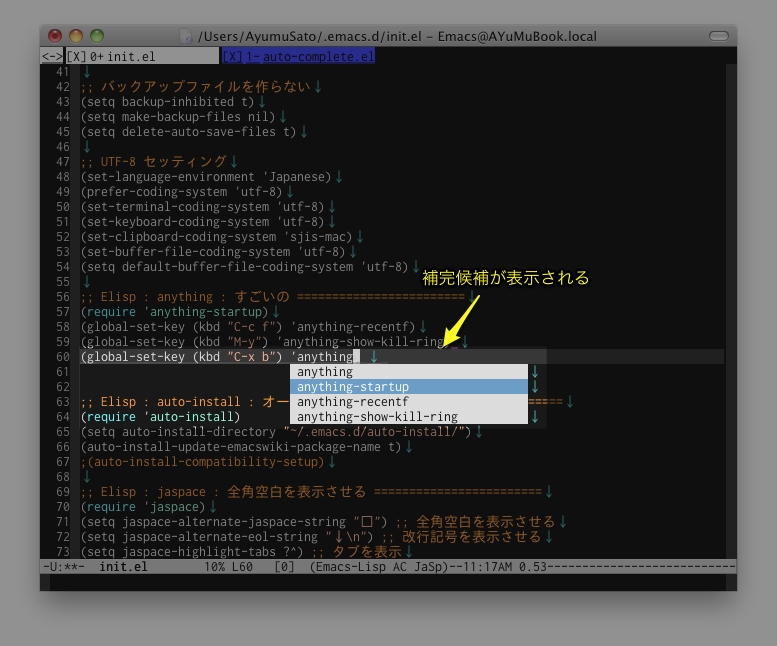777x646 pixels.
Task: Click the init.el buffer name in mode line
Action: [125, 566]
